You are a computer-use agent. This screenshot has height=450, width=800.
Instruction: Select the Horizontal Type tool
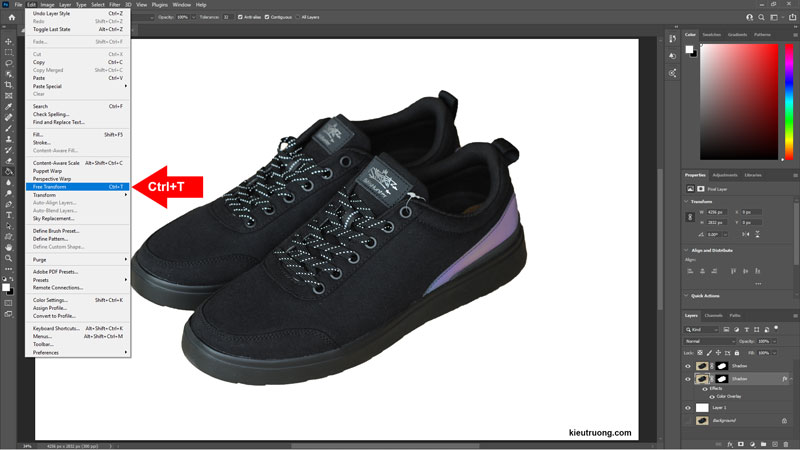[x=9, y=215]
